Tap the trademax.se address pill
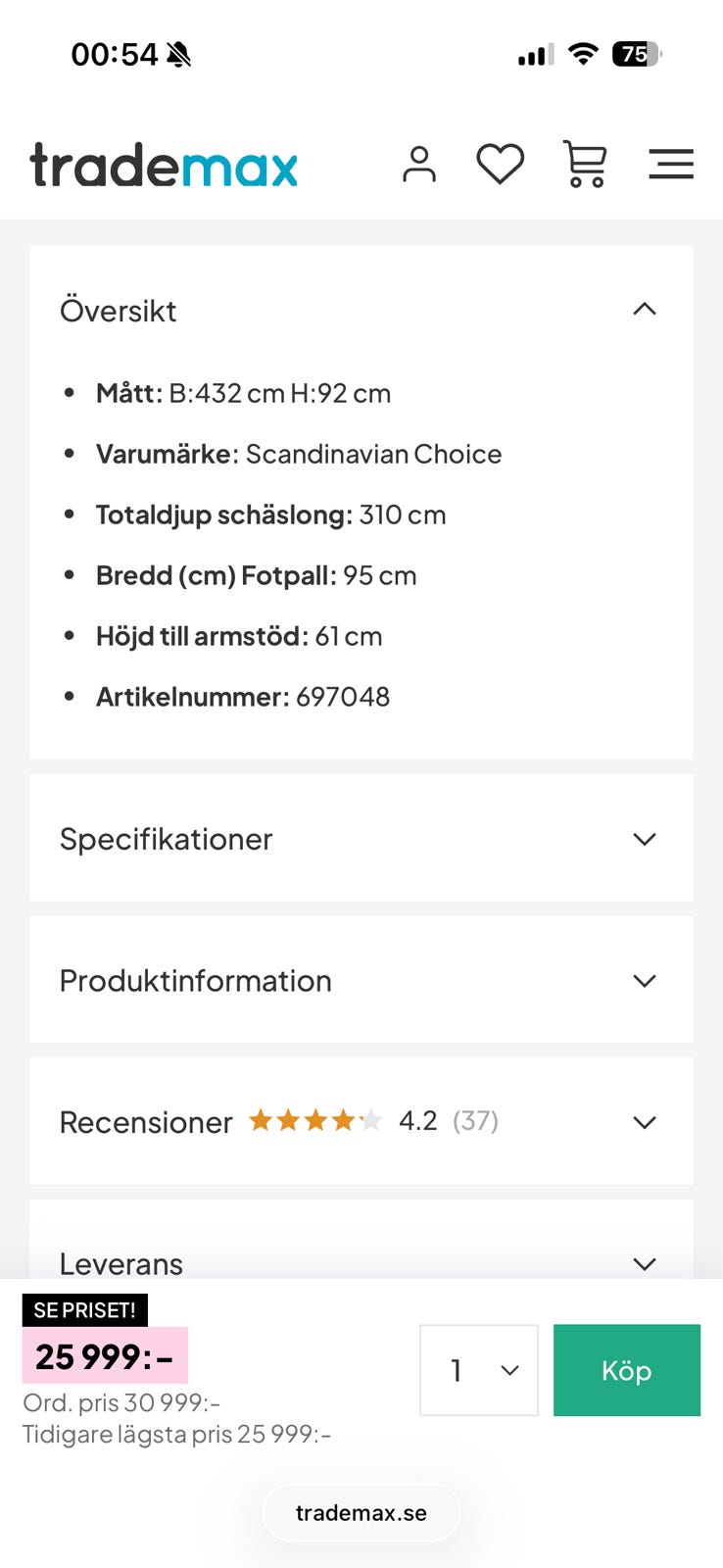This screenshot has height=1568, width=723. [x=361, y=1513]
